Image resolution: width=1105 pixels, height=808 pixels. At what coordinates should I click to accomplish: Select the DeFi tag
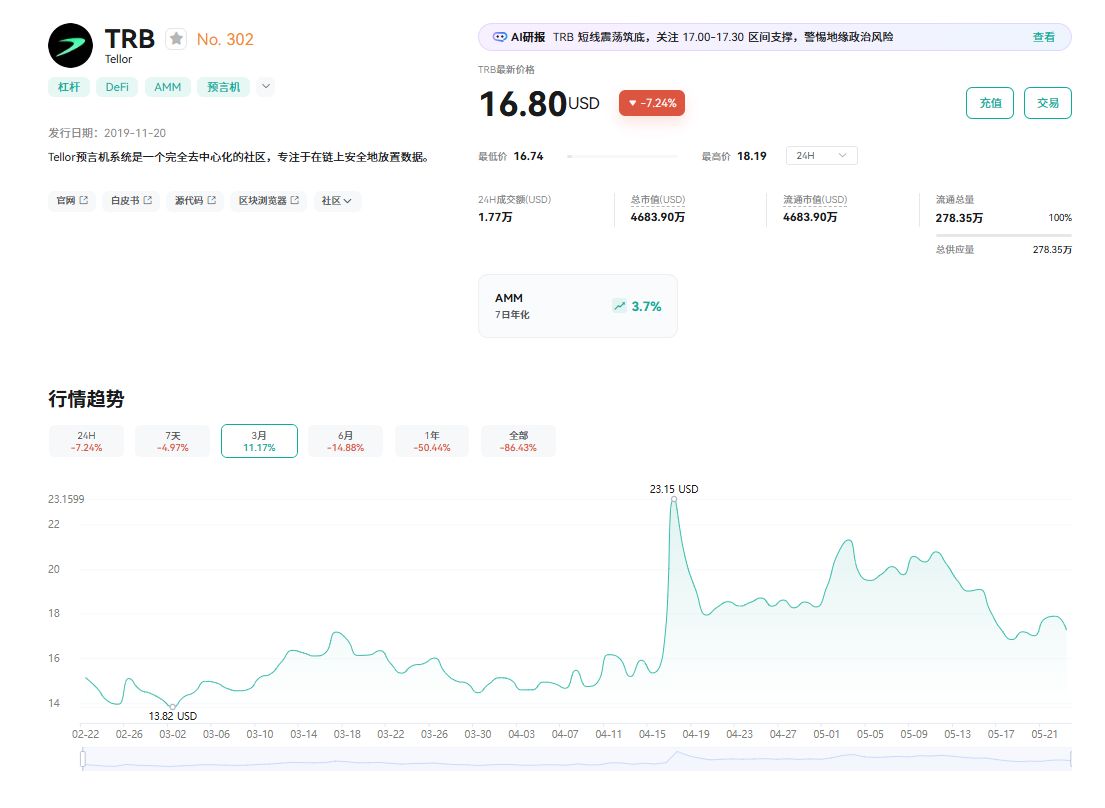[x=117, y=87]
